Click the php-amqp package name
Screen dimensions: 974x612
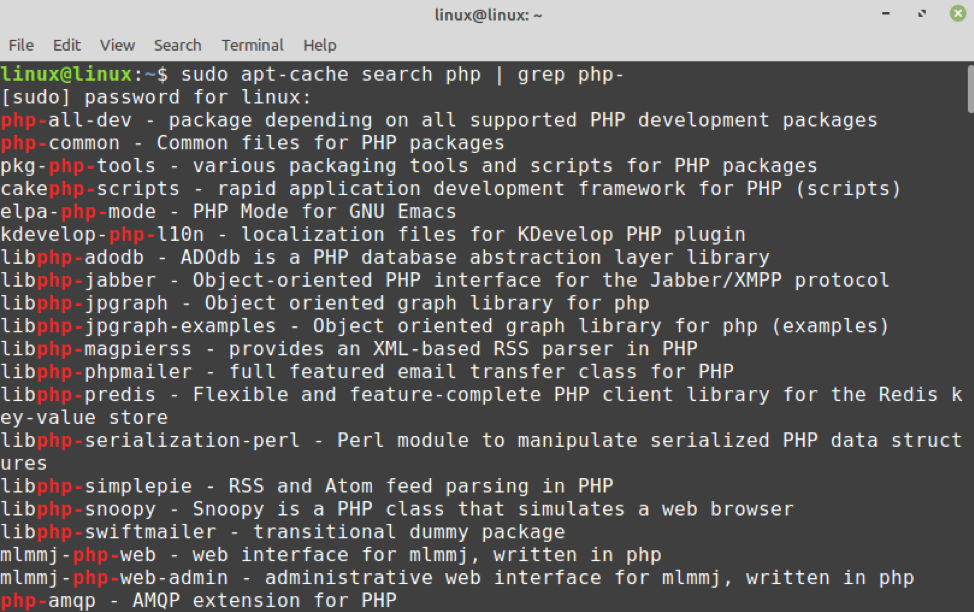pyautogui.click(x=48, y=600)
